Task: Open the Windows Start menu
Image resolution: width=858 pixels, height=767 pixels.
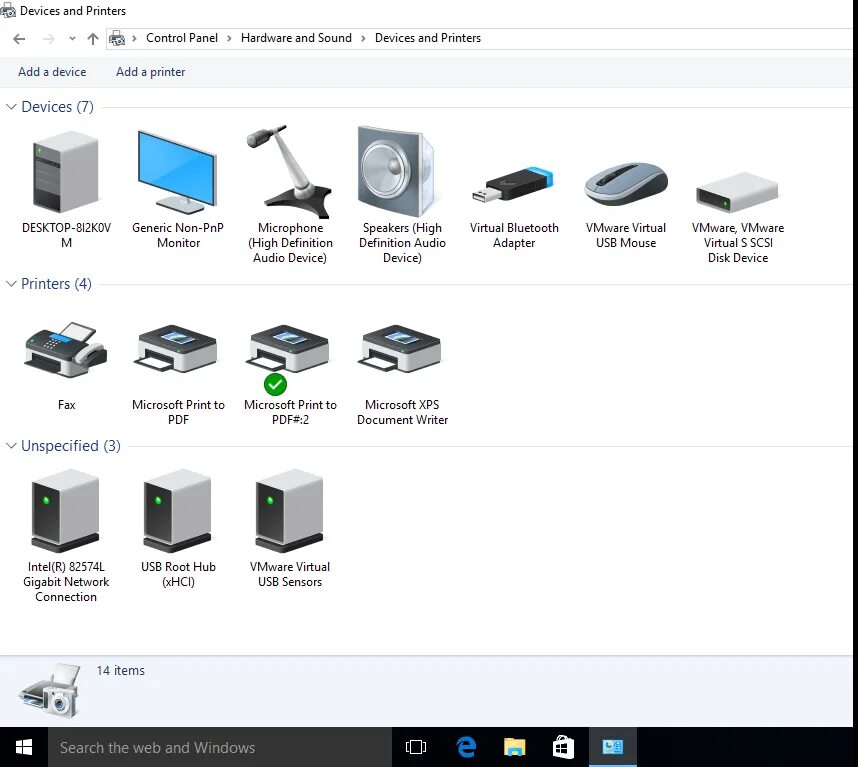Action: [x=24, y=747]
